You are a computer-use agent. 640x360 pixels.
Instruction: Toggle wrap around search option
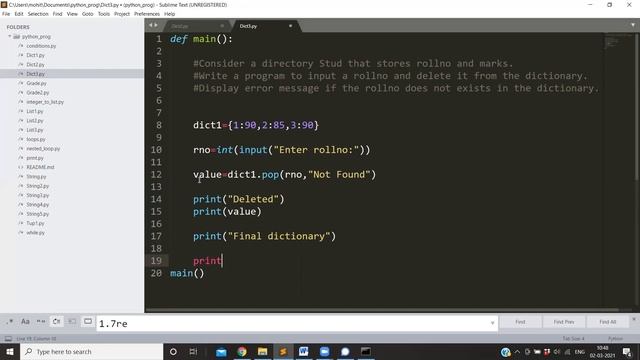[x=57, y=322]
